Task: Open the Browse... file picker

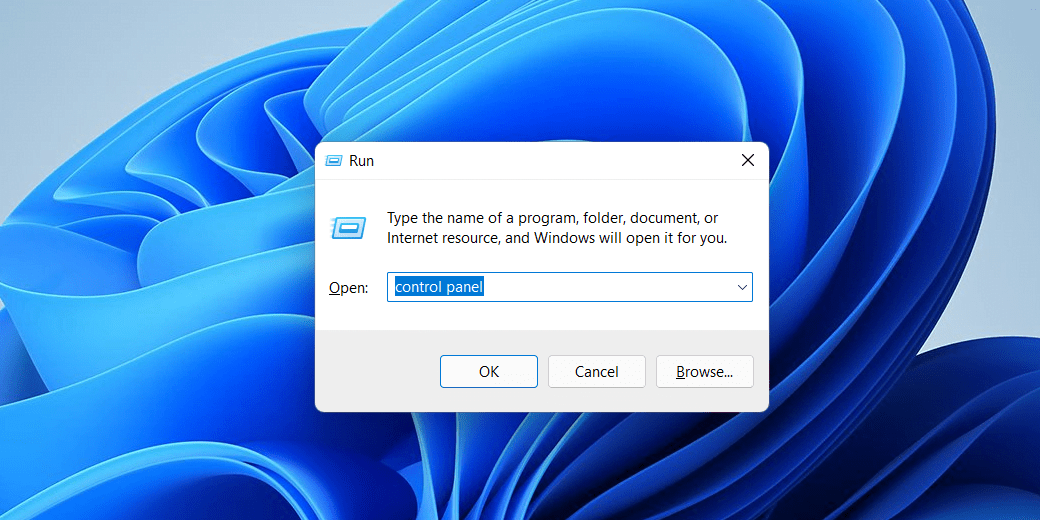Action: (704, 371)
